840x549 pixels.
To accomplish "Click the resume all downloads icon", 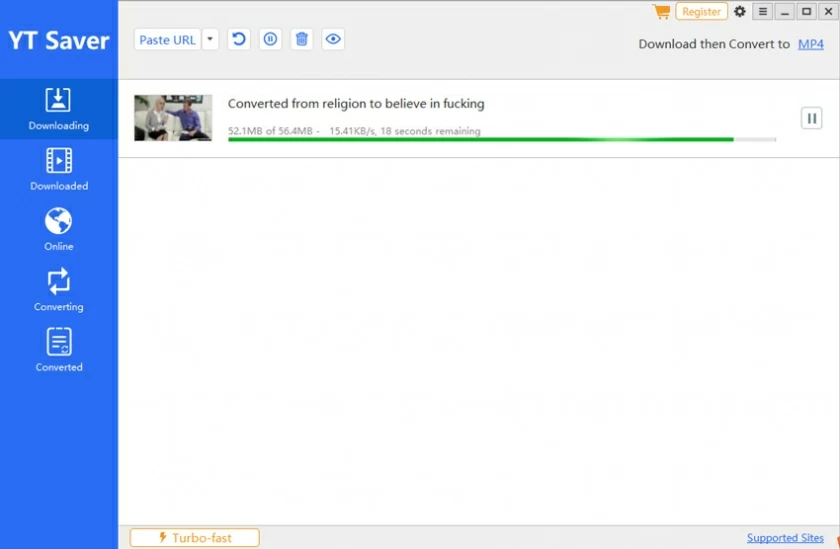I will tap(238, 40).
